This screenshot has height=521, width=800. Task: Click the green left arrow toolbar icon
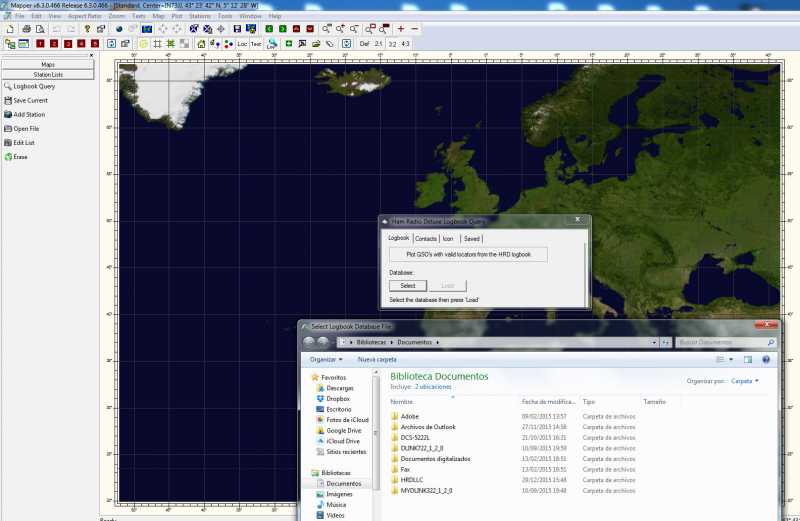point(269,29)
